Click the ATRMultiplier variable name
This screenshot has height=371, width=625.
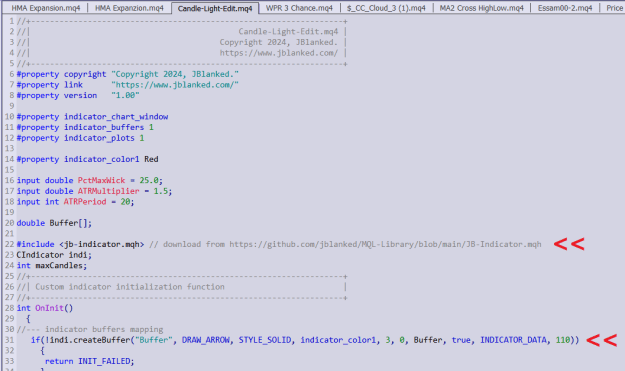(108, 191)
